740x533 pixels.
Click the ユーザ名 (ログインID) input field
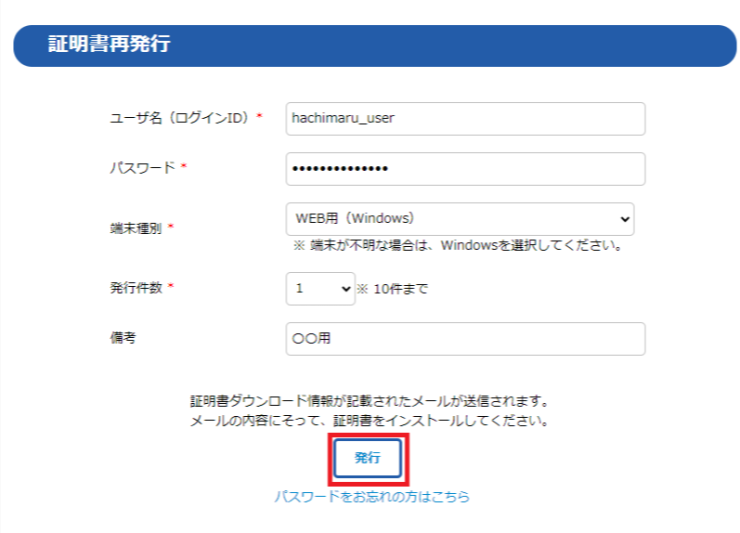(465, 118)
